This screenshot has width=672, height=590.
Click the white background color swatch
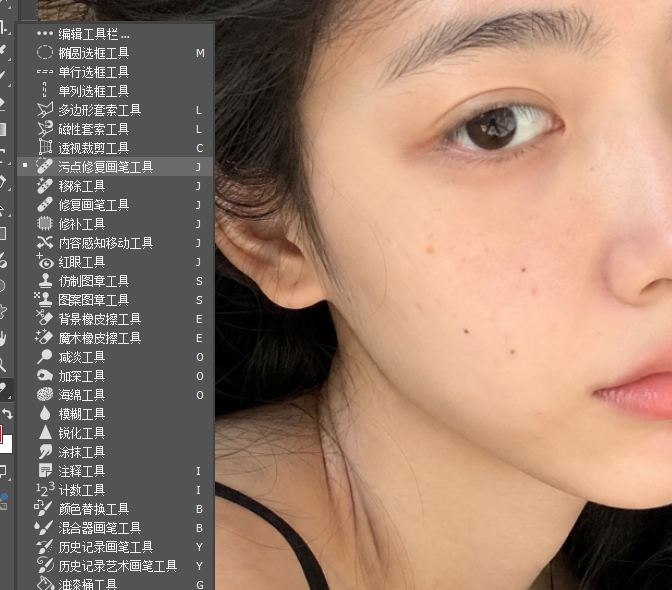click(7, 446)
